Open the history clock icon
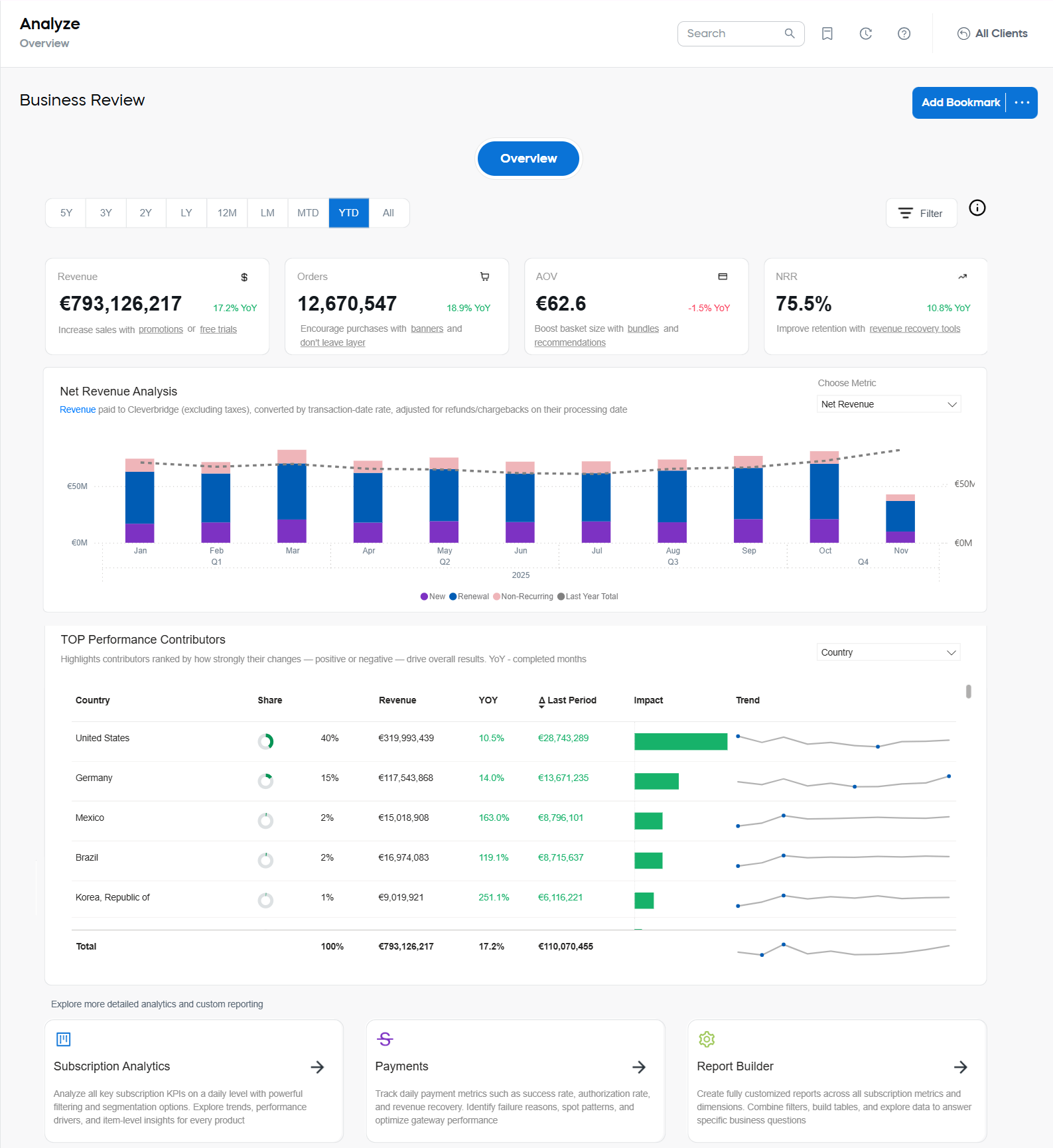 (865, 34)
